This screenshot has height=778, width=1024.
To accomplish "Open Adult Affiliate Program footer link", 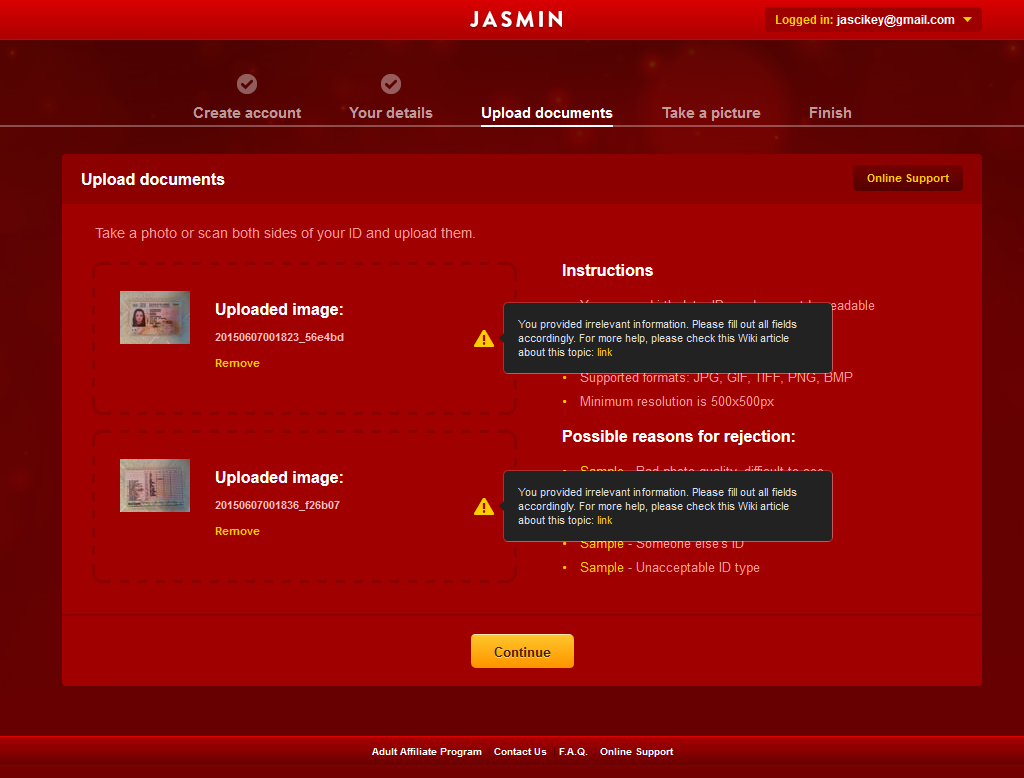I will coord(426,752).
